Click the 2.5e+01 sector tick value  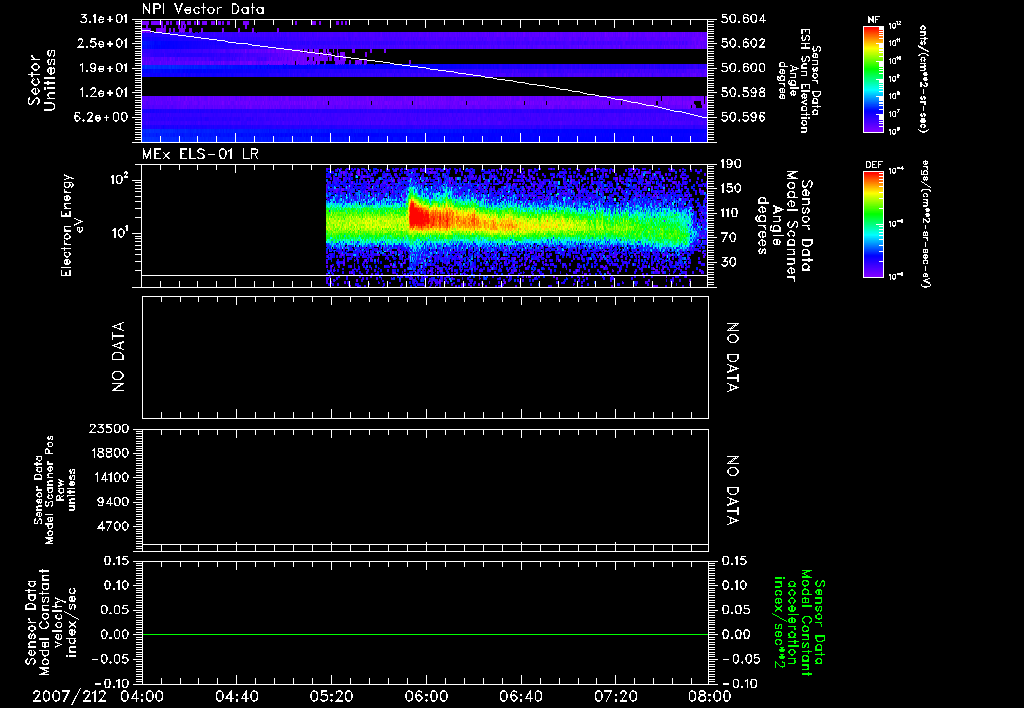[104, 43]
